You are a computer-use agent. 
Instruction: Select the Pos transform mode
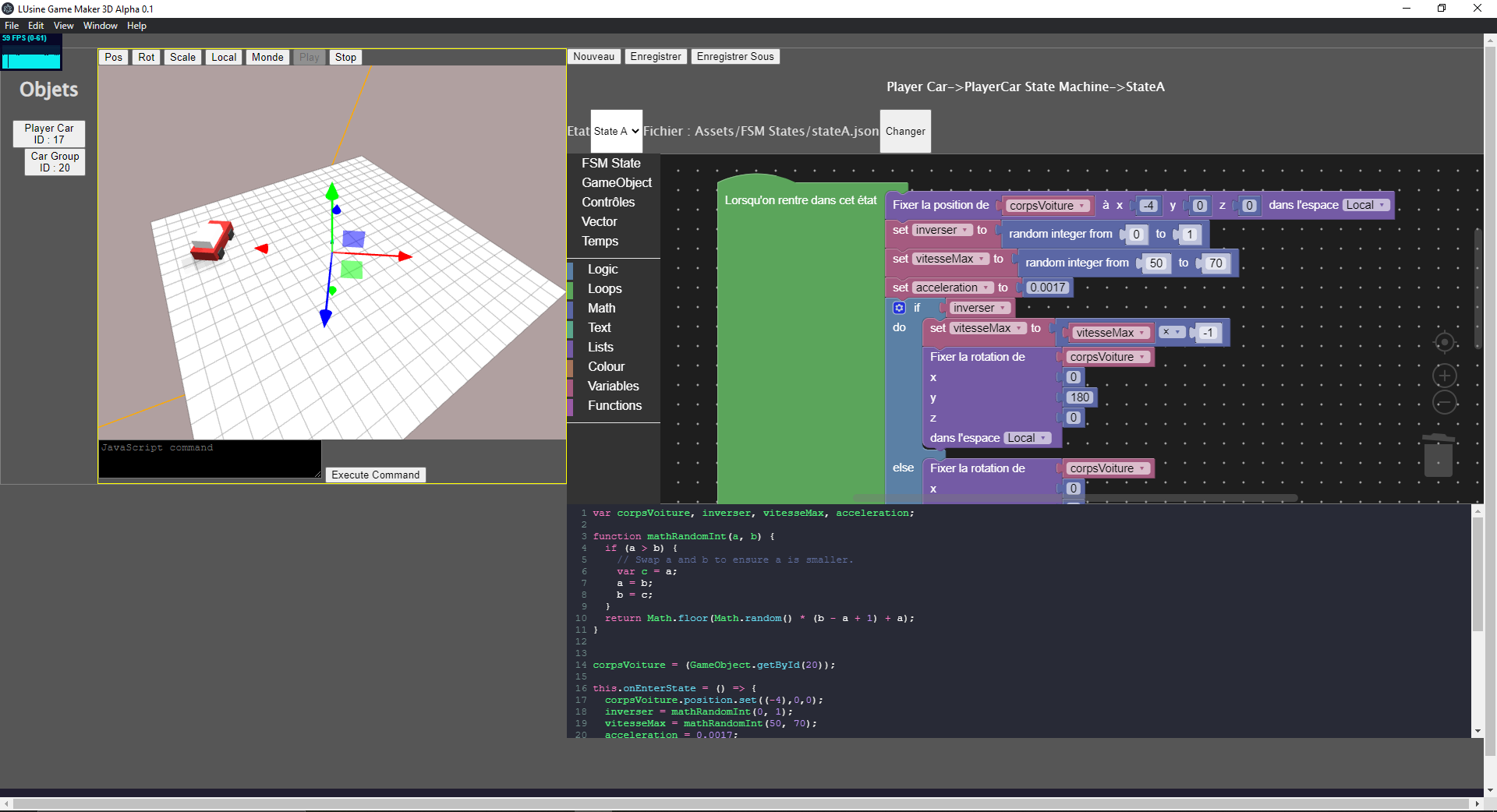[x=114, y=57]
